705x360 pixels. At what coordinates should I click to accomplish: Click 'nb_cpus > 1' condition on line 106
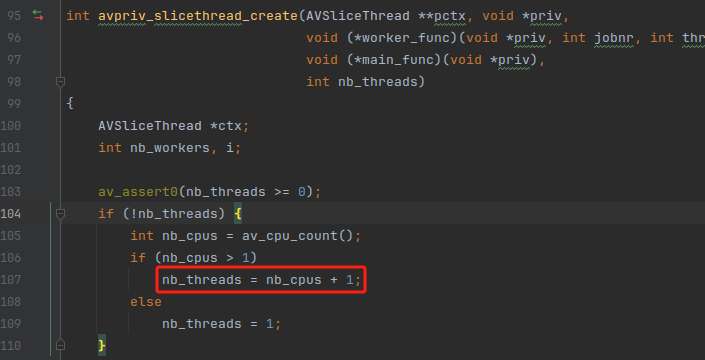tap(205, 258)
